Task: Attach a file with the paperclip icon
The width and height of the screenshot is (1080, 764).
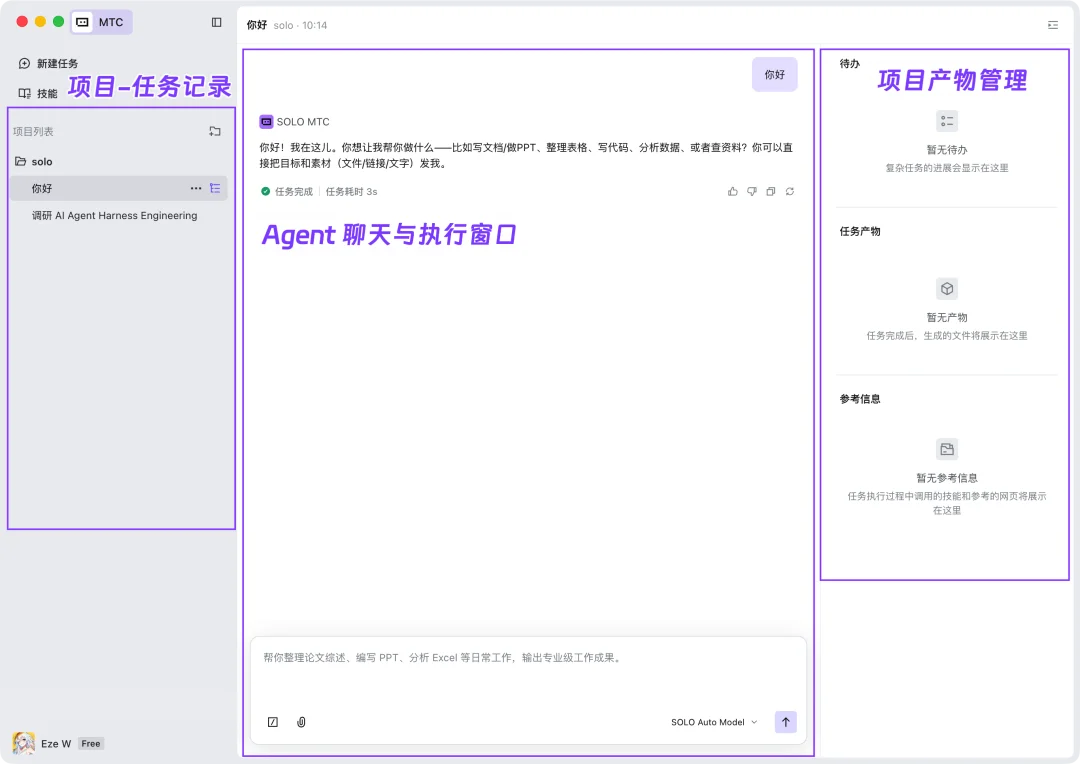Action: coord(301,722)
